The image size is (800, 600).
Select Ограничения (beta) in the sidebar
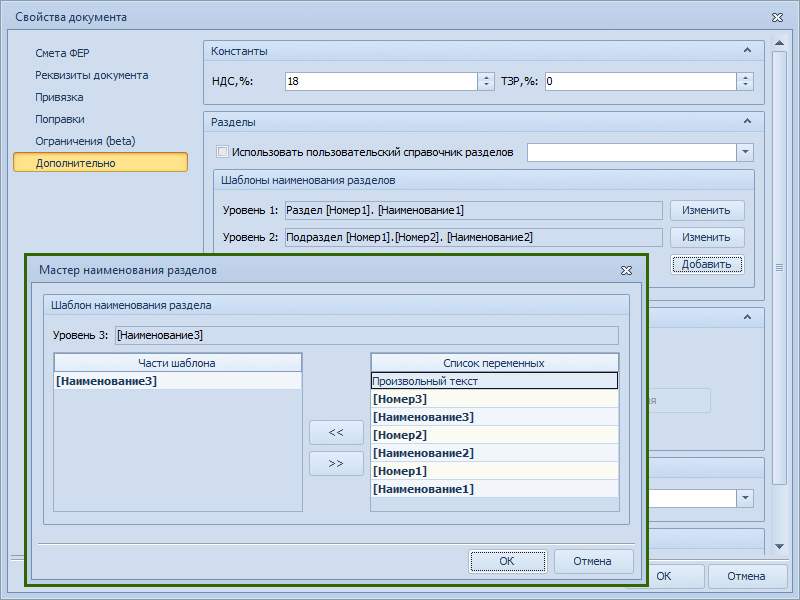[x=85, y=141]
